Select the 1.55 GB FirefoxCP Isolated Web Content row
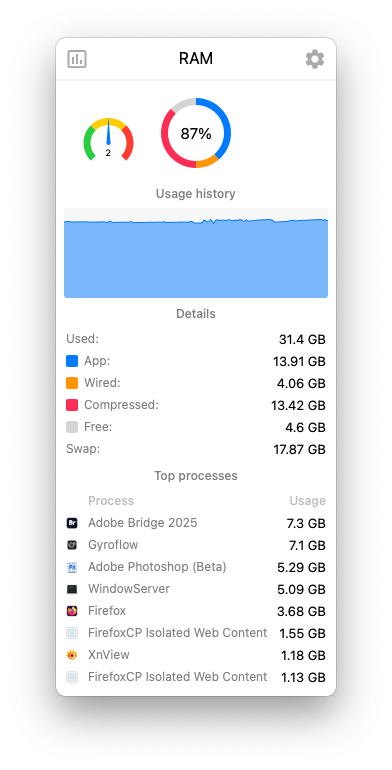 tap(196, 633)
